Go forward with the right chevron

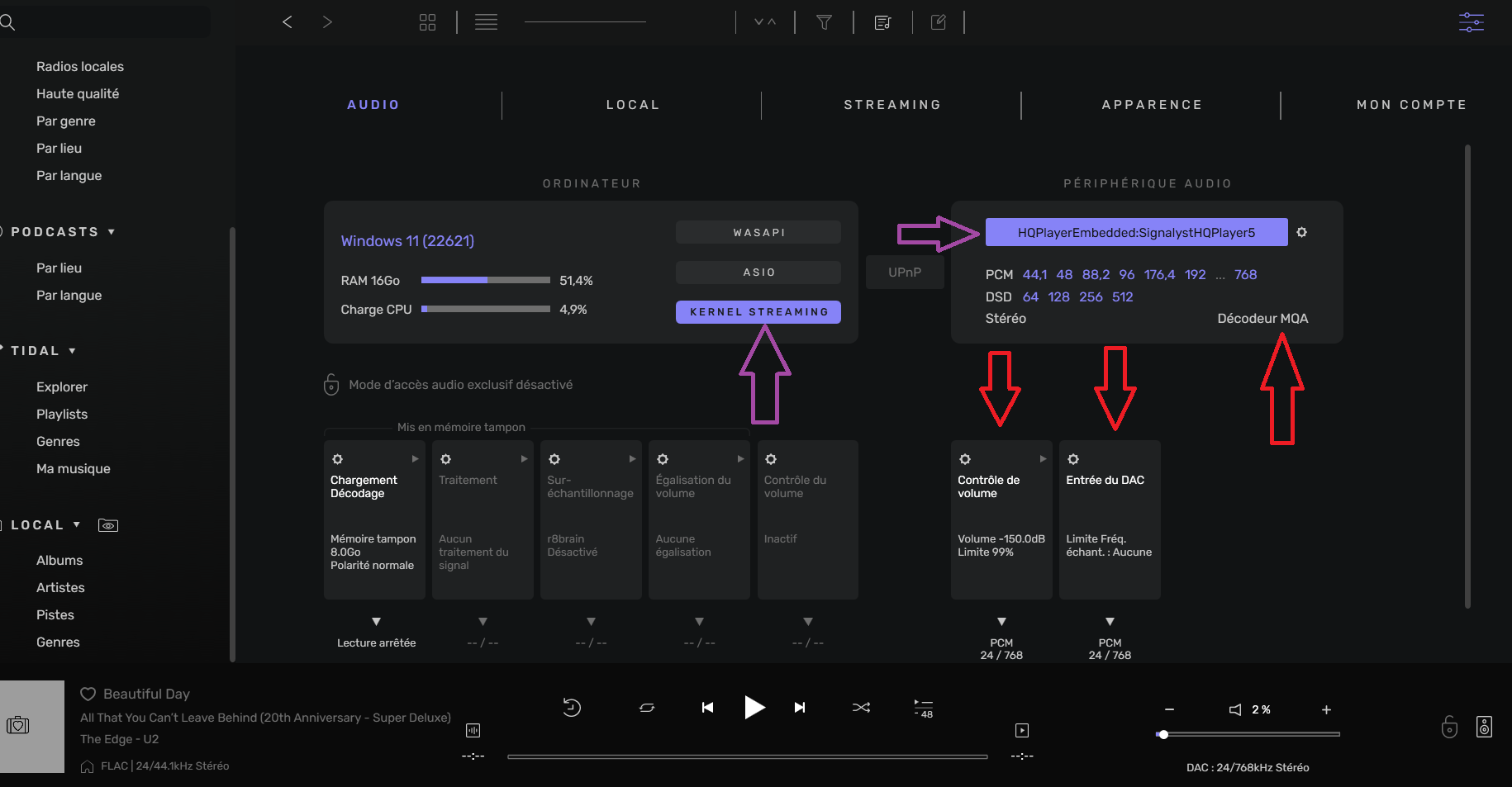[327, 22]
